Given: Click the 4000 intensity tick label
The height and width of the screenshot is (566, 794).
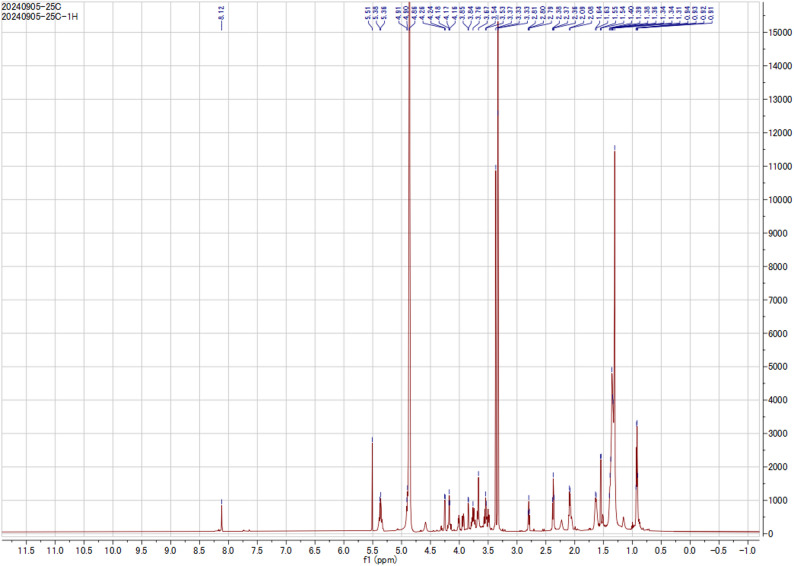Looking at the screenshot, I should (779, 400).
